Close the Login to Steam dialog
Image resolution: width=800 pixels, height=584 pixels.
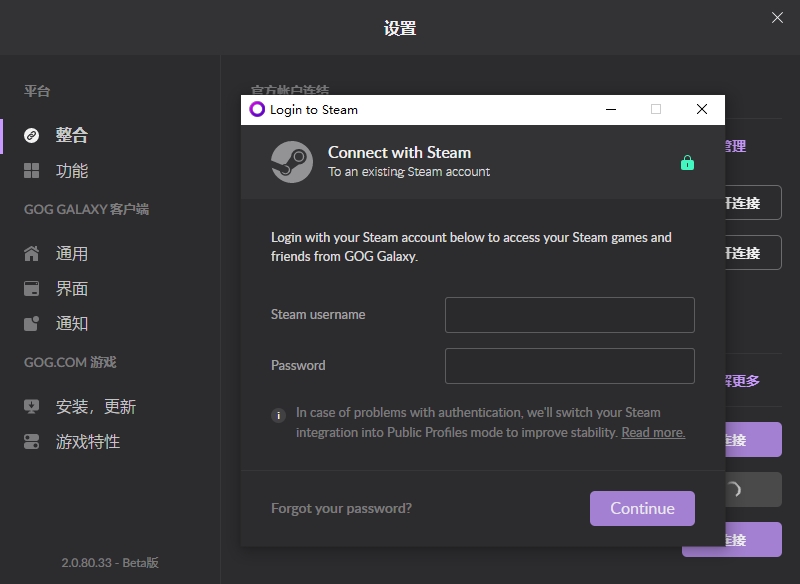(x=702, y=109)
